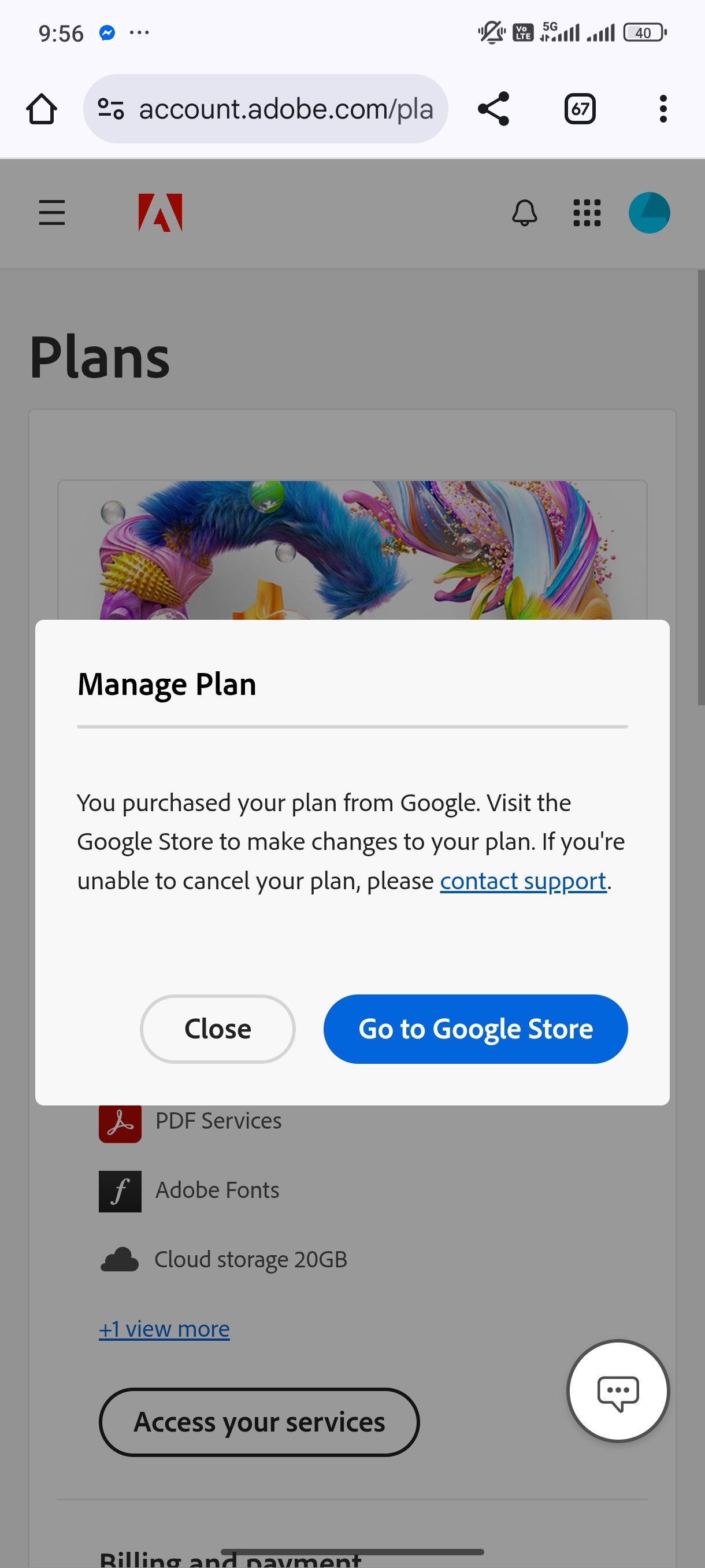Open the tab switcher showing 67 tabs
Image resolution: width=705 pixels, height=1568 pixels.
(x=580, y=109)
